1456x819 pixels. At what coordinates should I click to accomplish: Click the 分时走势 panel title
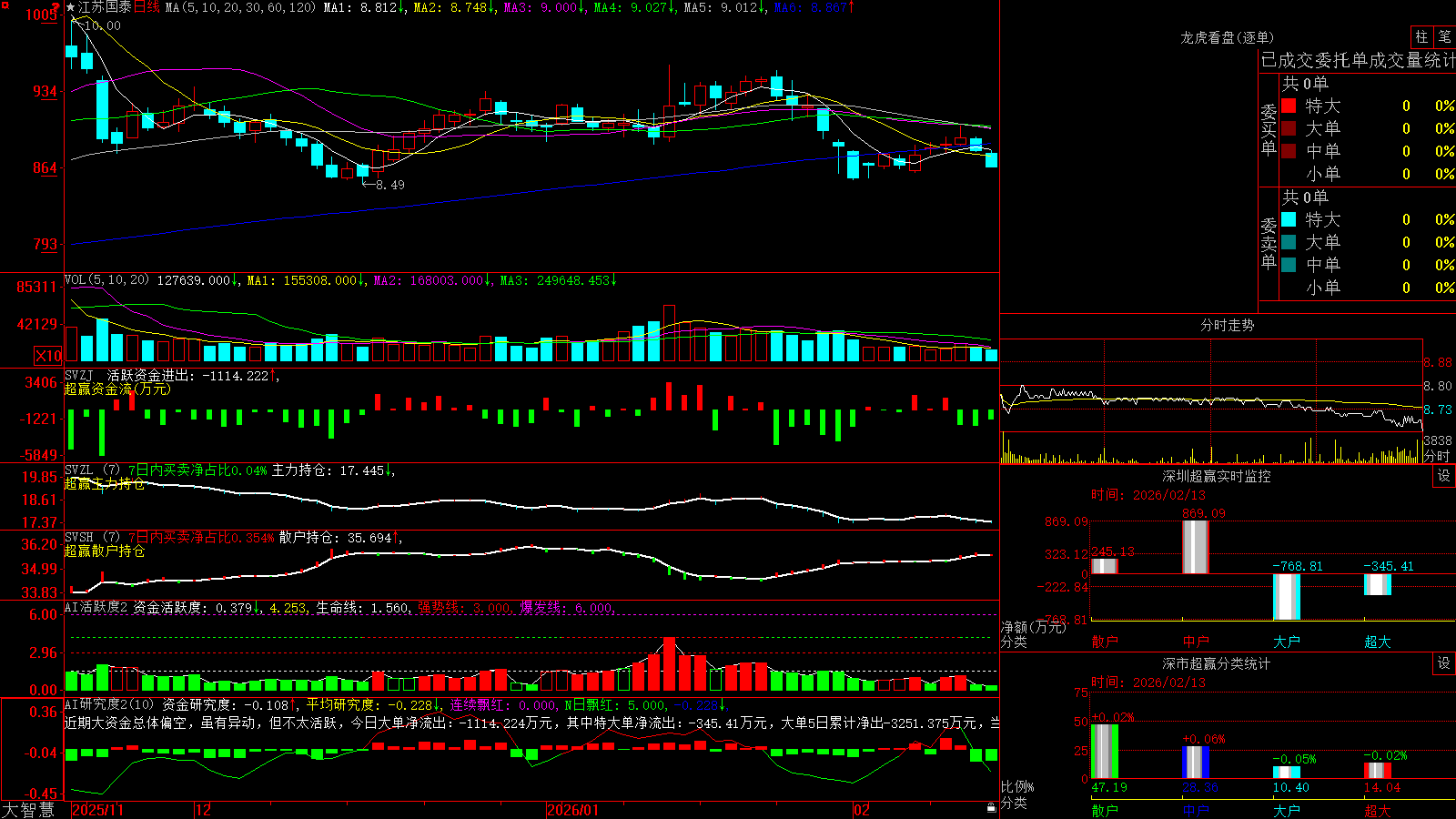[1227, 325]
